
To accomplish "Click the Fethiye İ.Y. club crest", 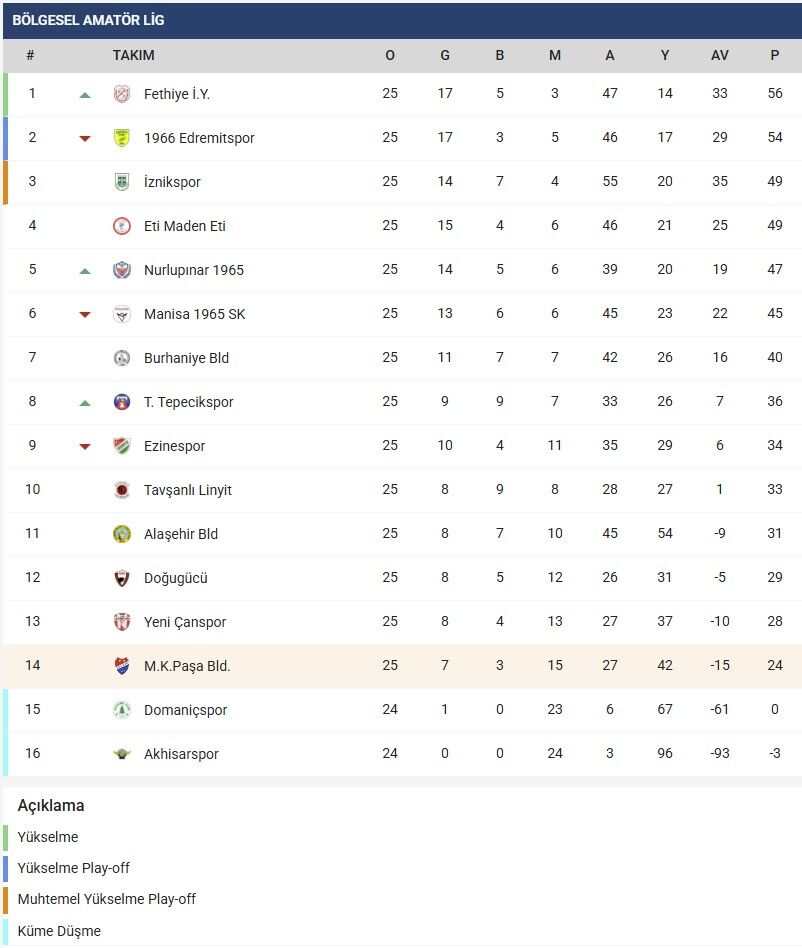I will pyautogui.click(x=121, y=94).
